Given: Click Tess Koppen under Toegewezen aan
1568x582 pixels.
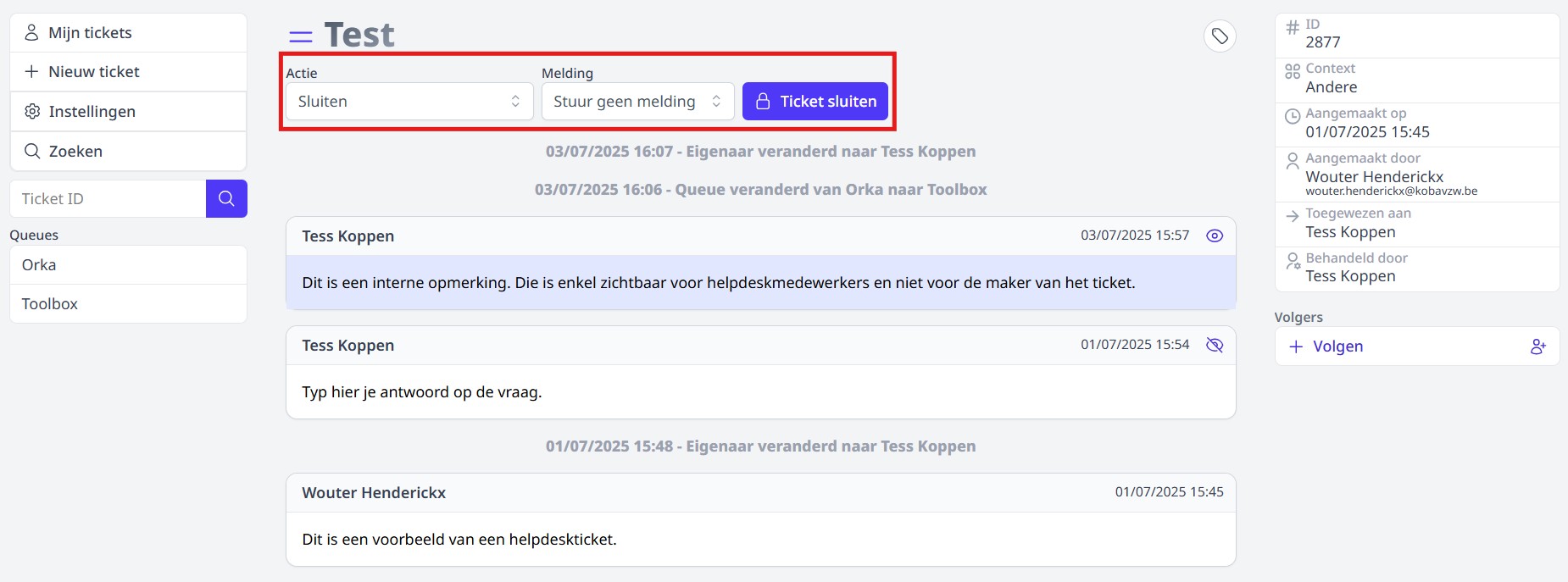Looking at the screenshot, I should [1350, 232].
